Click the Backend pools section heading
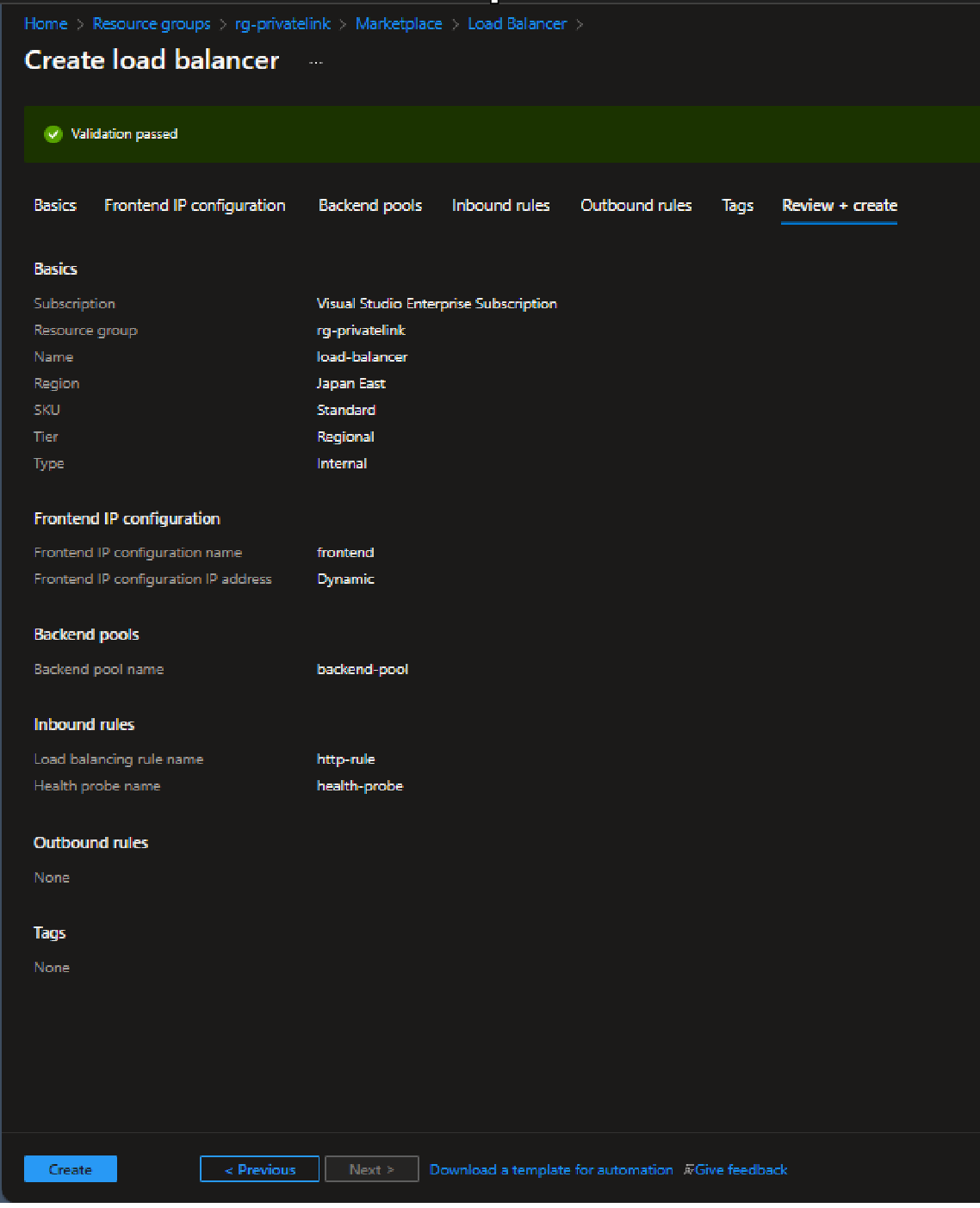This screenshot has width=980, height=1208. point(86,635)
